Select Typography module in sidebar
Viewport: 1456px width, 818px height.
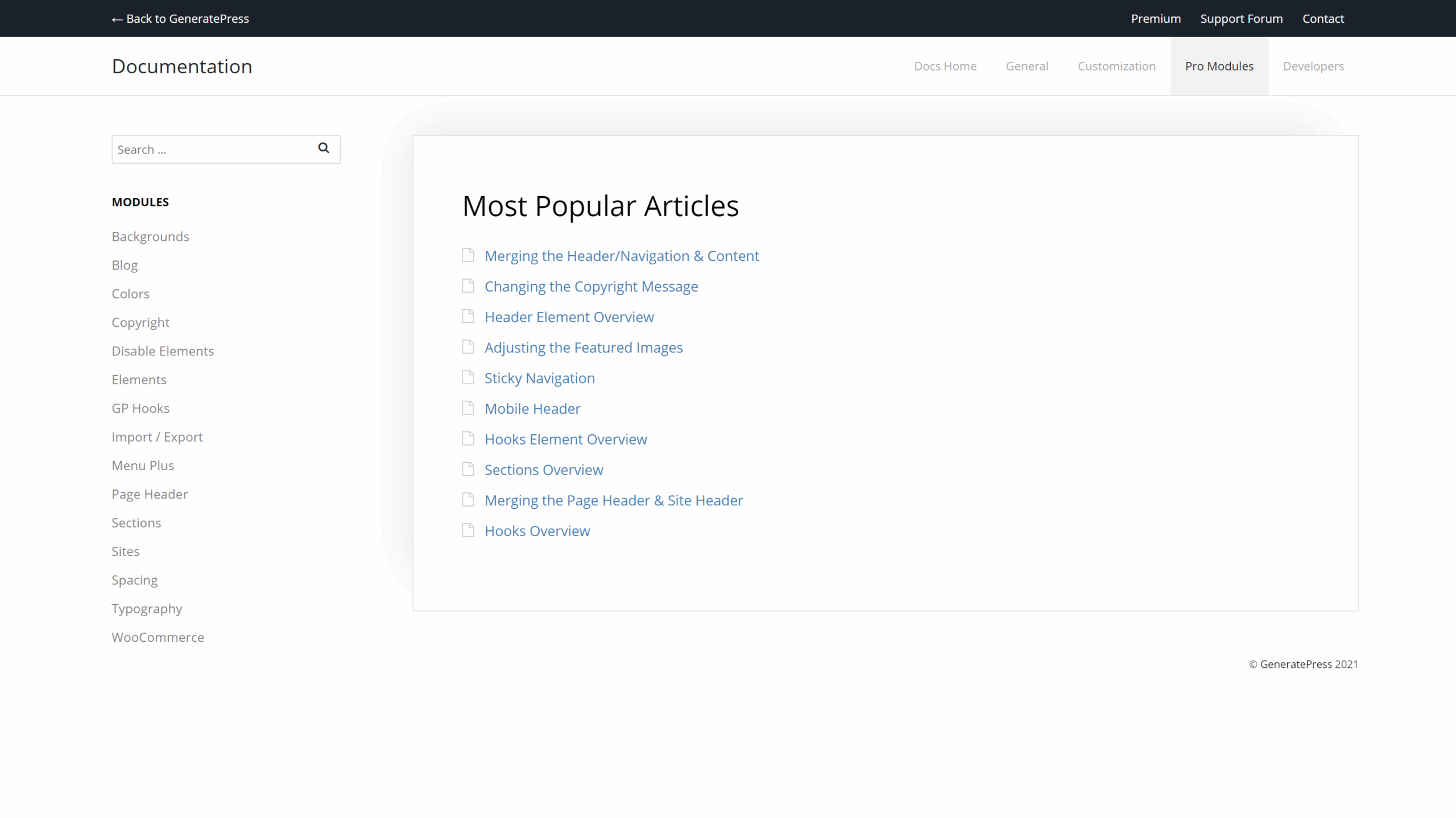point(147,609)
